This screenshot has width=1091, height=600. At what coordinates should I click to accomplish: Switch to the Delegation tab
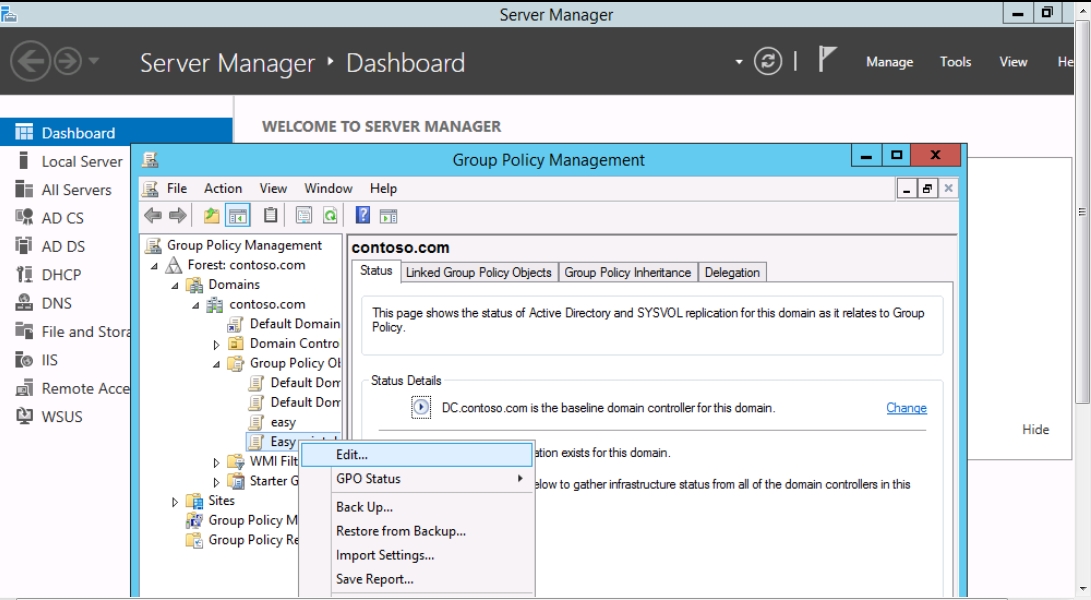click(732, 272)
